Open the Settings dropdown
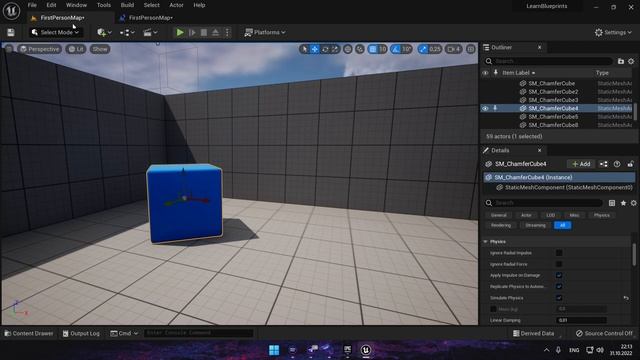The image size is (640, 360). click(x=613, y=32)
